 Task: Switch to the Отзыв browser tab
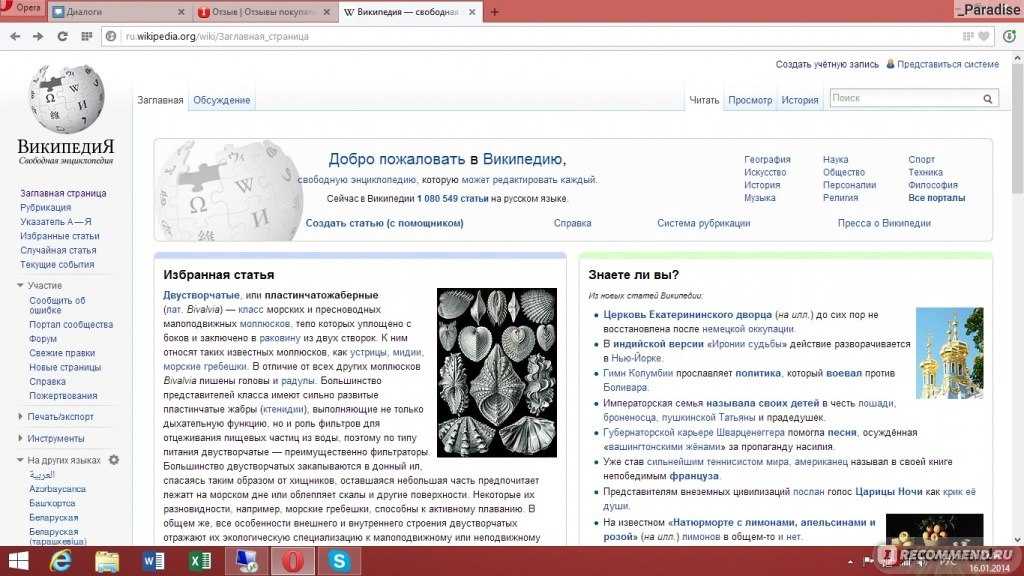(x=265, y=12)
